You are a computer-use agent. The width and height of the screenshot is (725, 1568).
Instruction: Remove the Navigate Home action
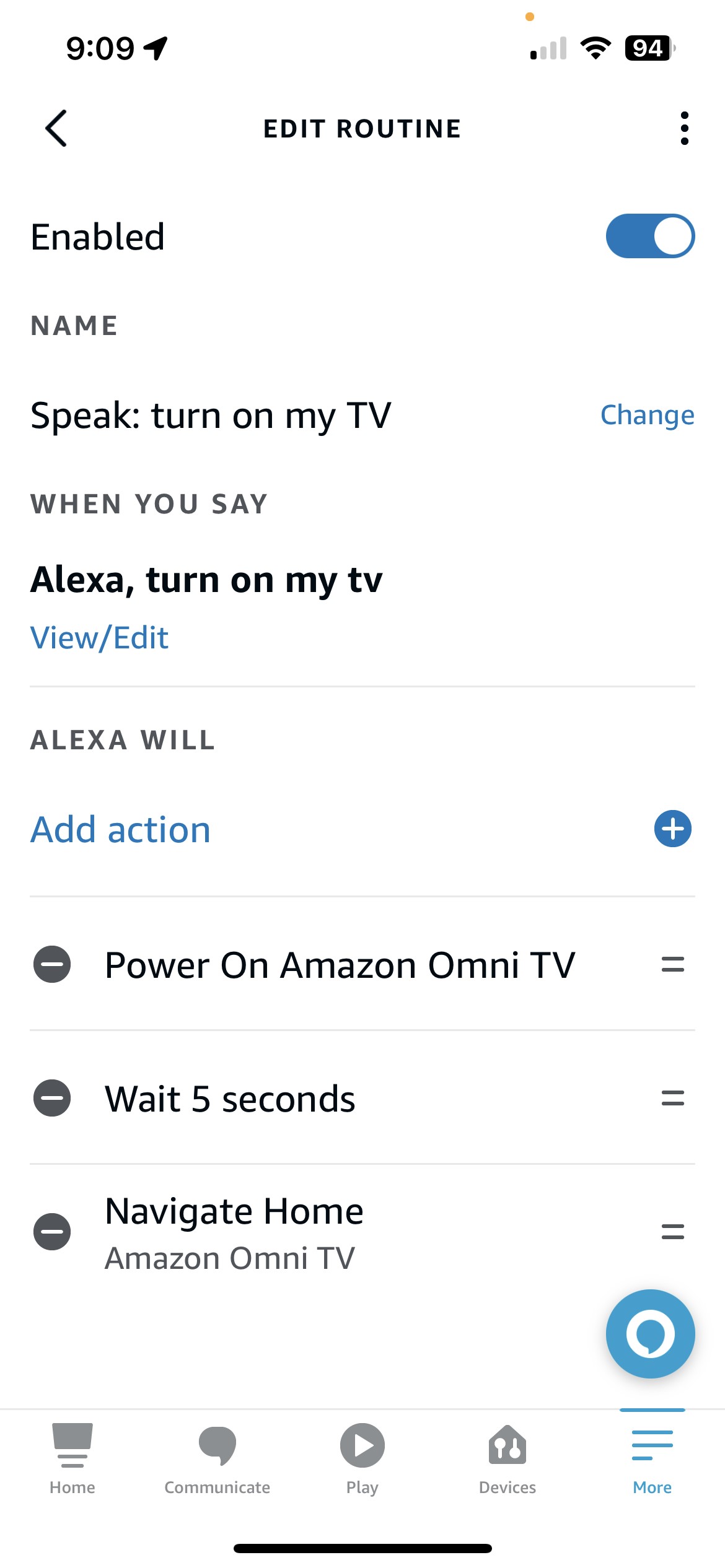pyautogui.click(x=52, y=1232)
